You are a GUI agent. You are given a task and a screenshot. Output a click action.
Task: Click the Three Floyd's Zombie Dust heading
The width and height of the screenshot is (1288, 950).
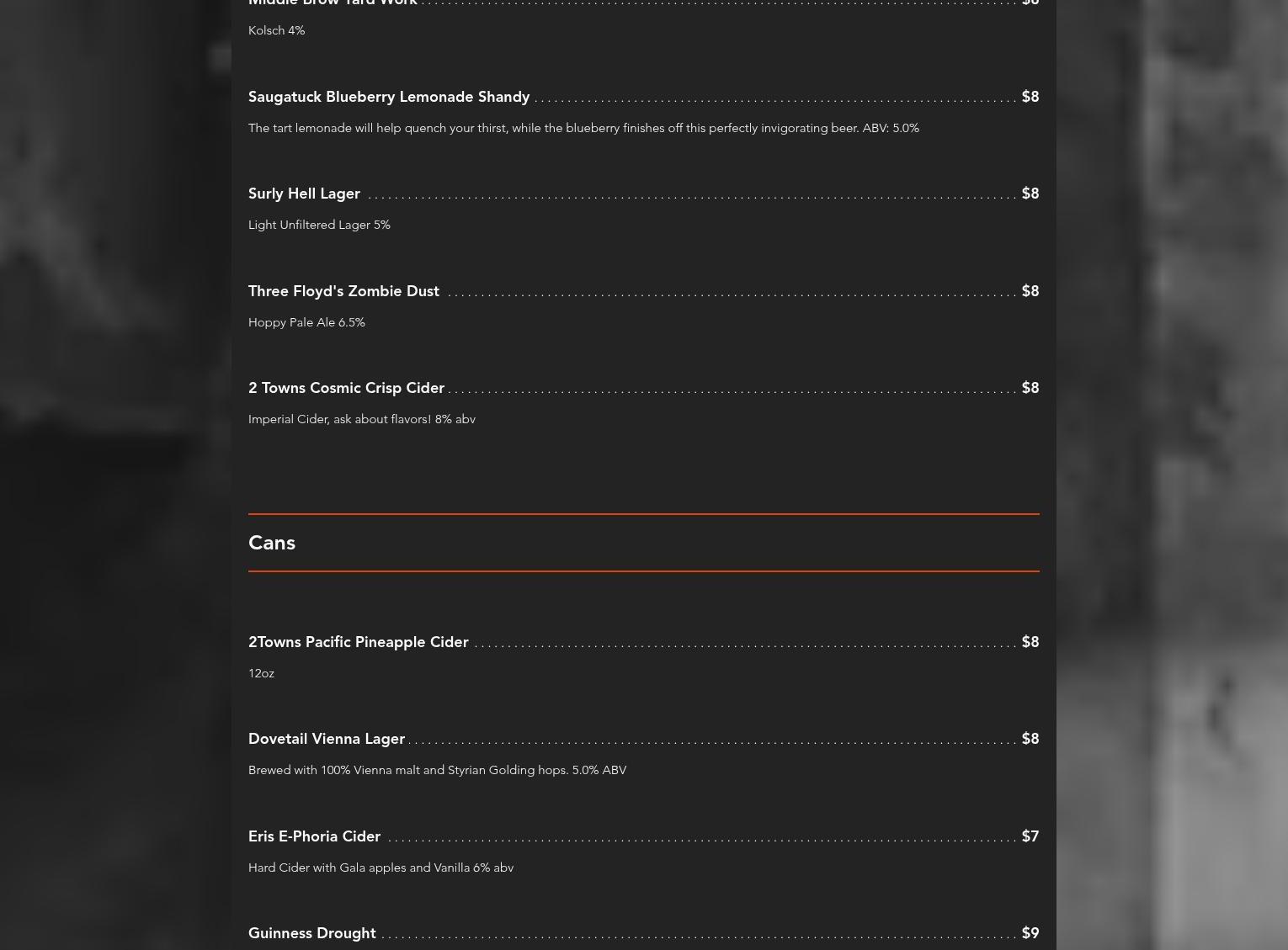click(x=343, y=291)
